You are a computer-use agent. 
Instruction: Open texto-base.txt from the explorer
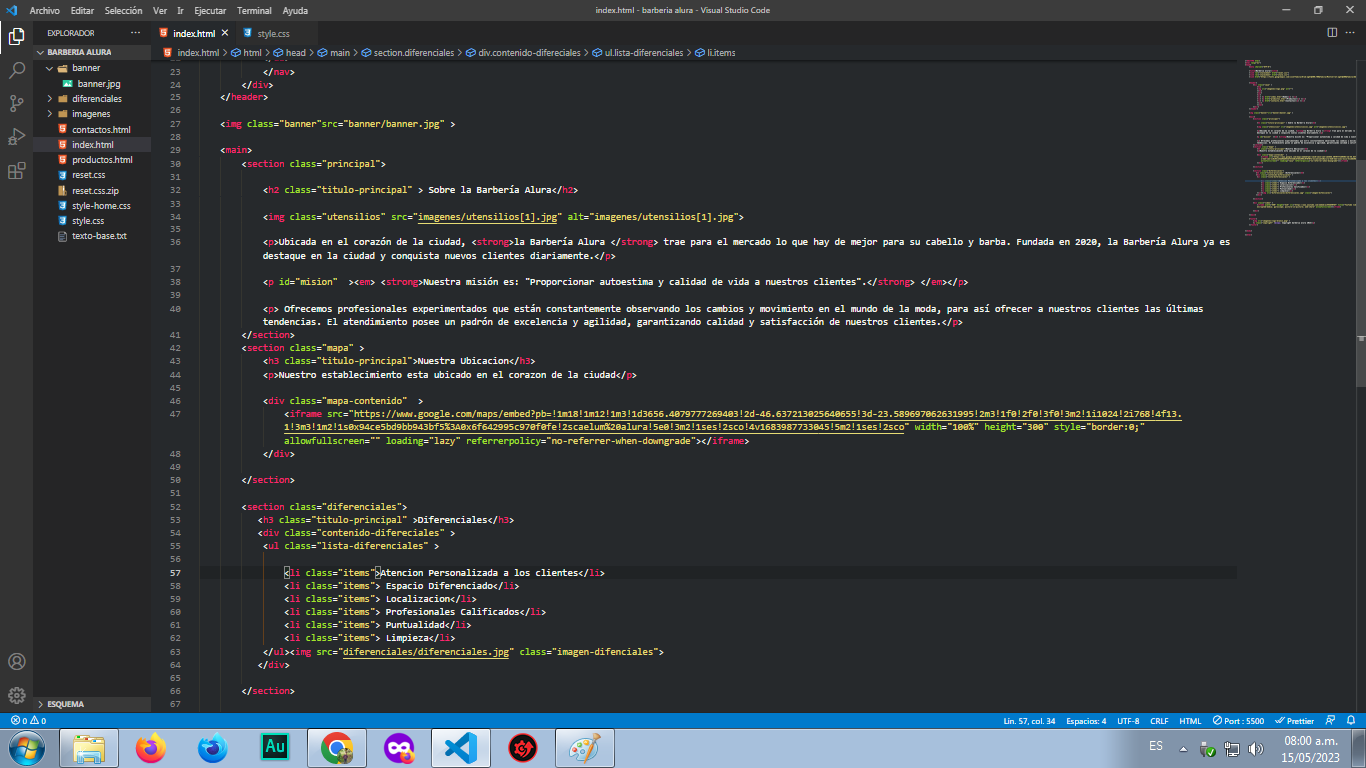pos(92,236)
